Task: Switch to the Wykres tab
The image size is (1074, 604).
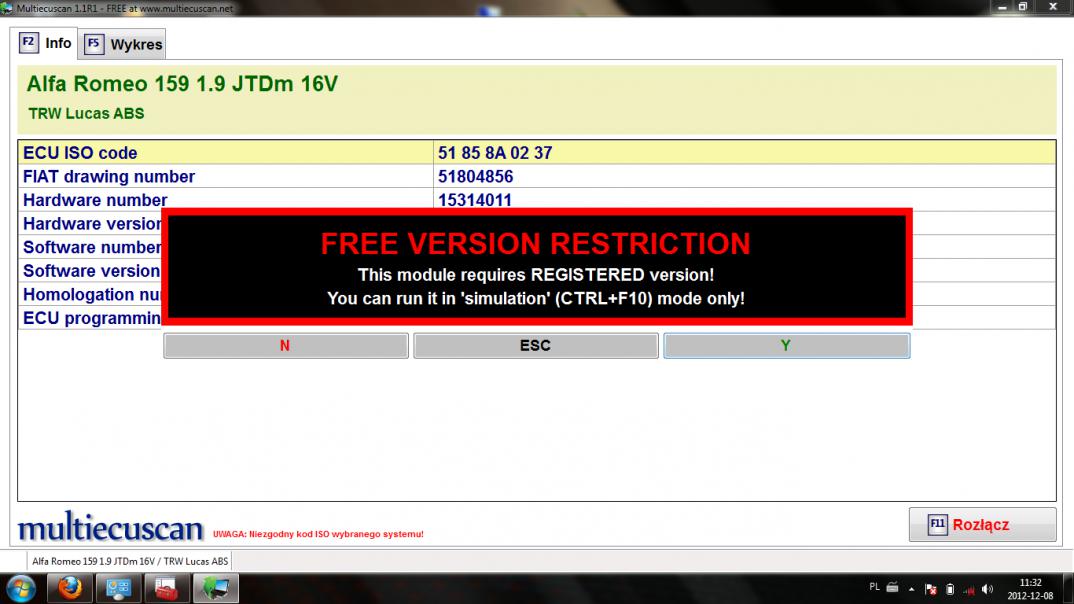Action: 123,45
